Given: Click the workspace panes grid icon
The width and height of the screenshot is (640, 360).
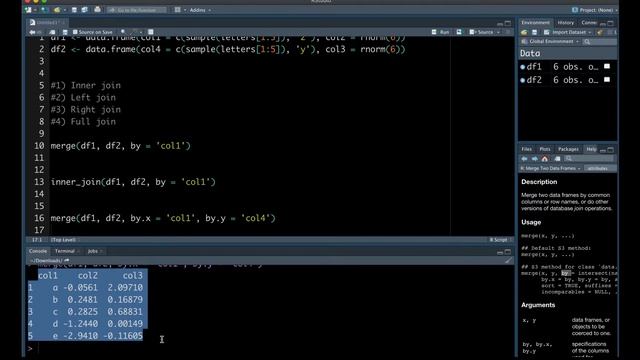Looking at the screenshot, I should (x=178, y=10).
